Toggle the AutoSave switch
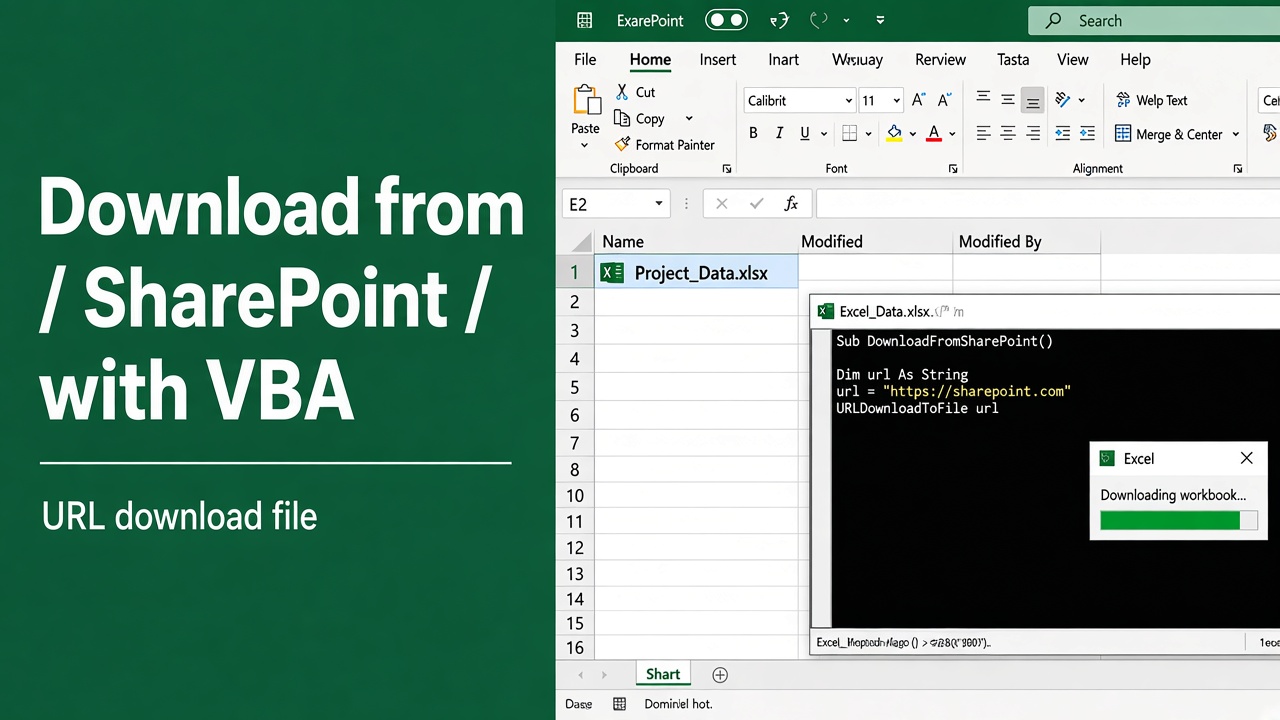 tap(726, 20)
